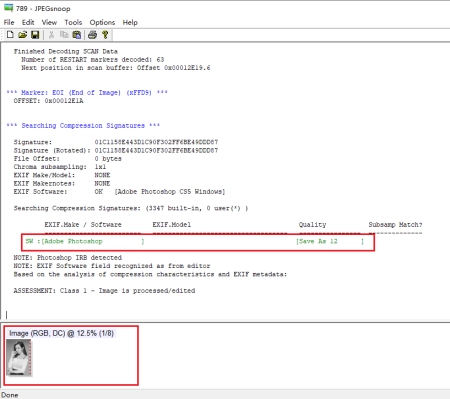The height and width of the screenshot is (399, 450).
Task: Open the View menu
Action: pyautogui.click(x=49, y=22)
